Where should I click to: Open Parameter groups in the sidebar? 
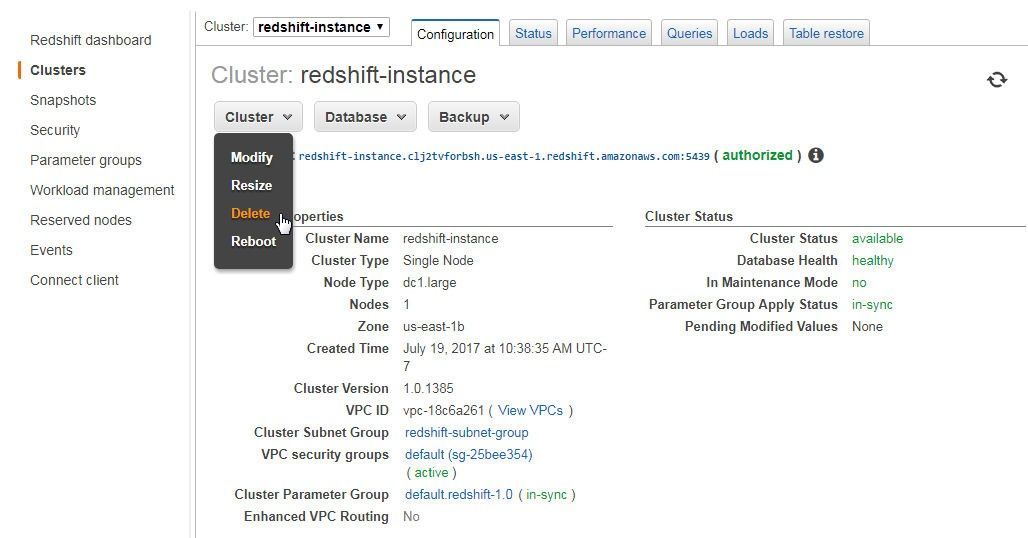(x=86, y=161)
